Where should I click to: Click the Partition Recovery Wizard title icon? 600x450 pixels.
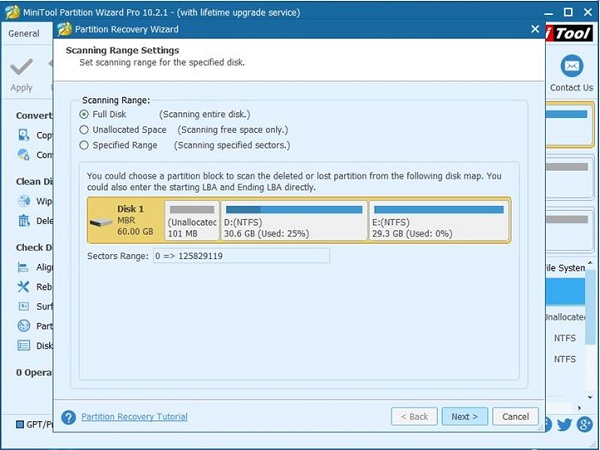[x=65, y=29]
